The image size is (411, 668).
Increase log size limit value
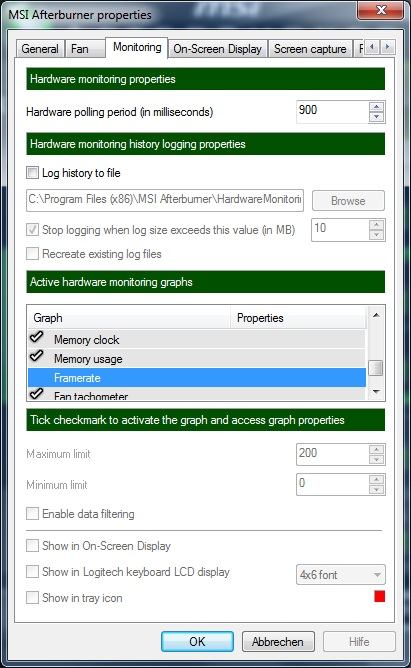pos(377,225)
